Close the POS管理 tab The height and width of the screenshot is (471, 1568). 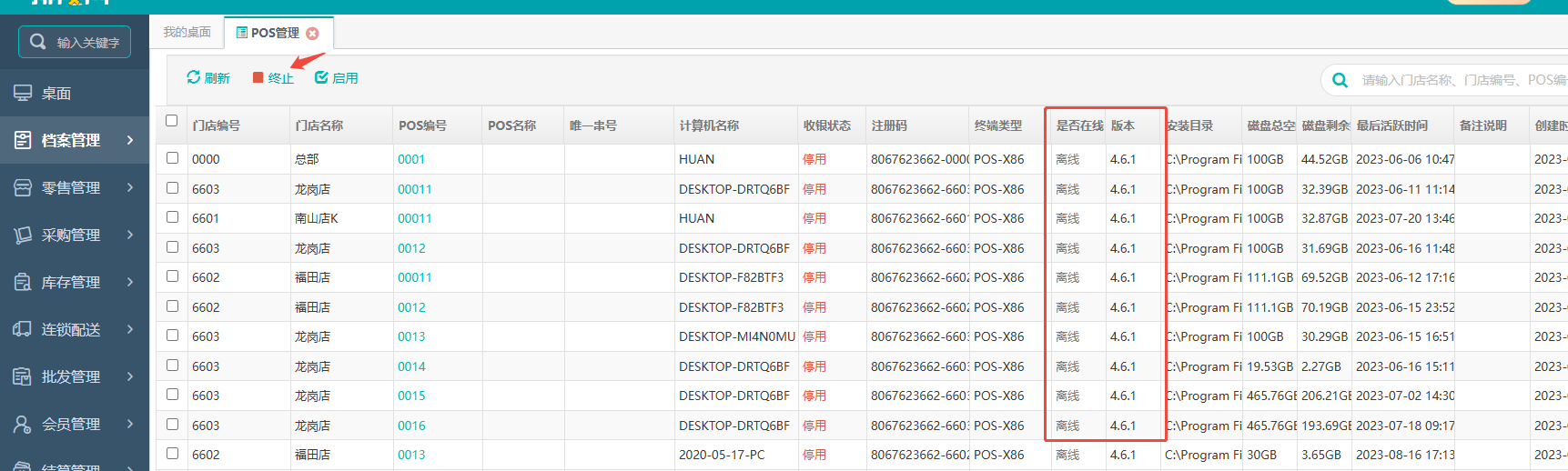point(312,33)
